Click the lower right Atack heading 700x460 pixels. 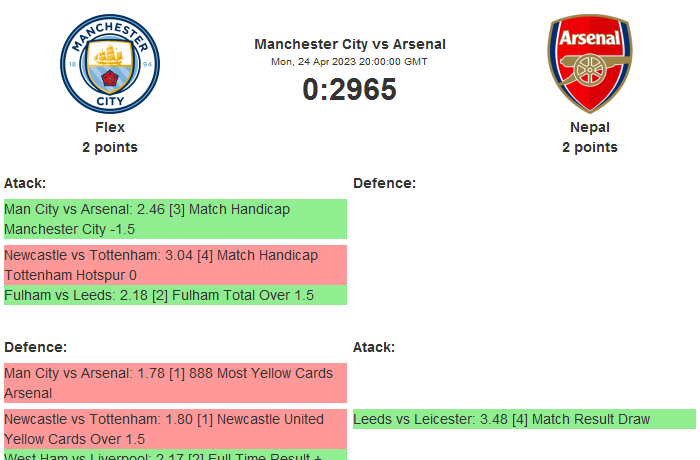[x=374, y=347]
